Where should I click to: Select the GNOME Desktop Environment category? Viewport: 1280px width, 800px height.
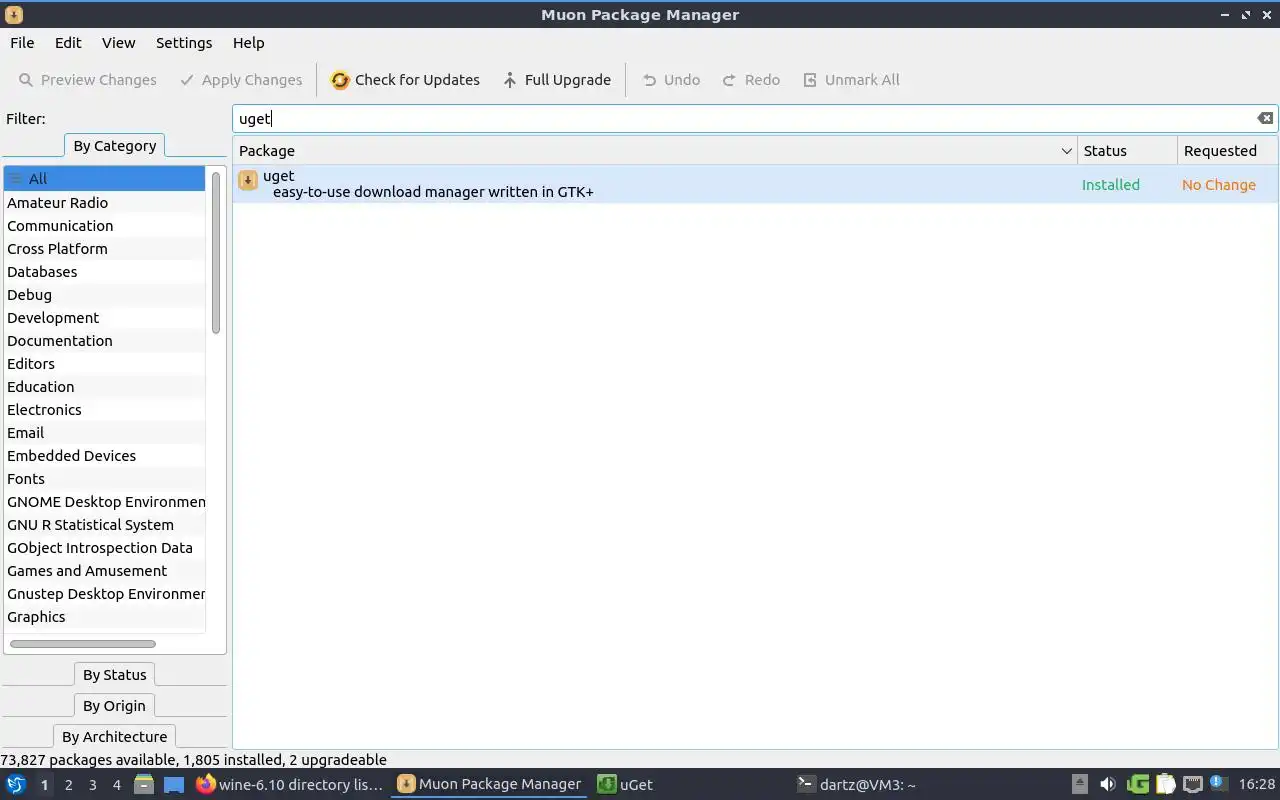click(104, 502)
